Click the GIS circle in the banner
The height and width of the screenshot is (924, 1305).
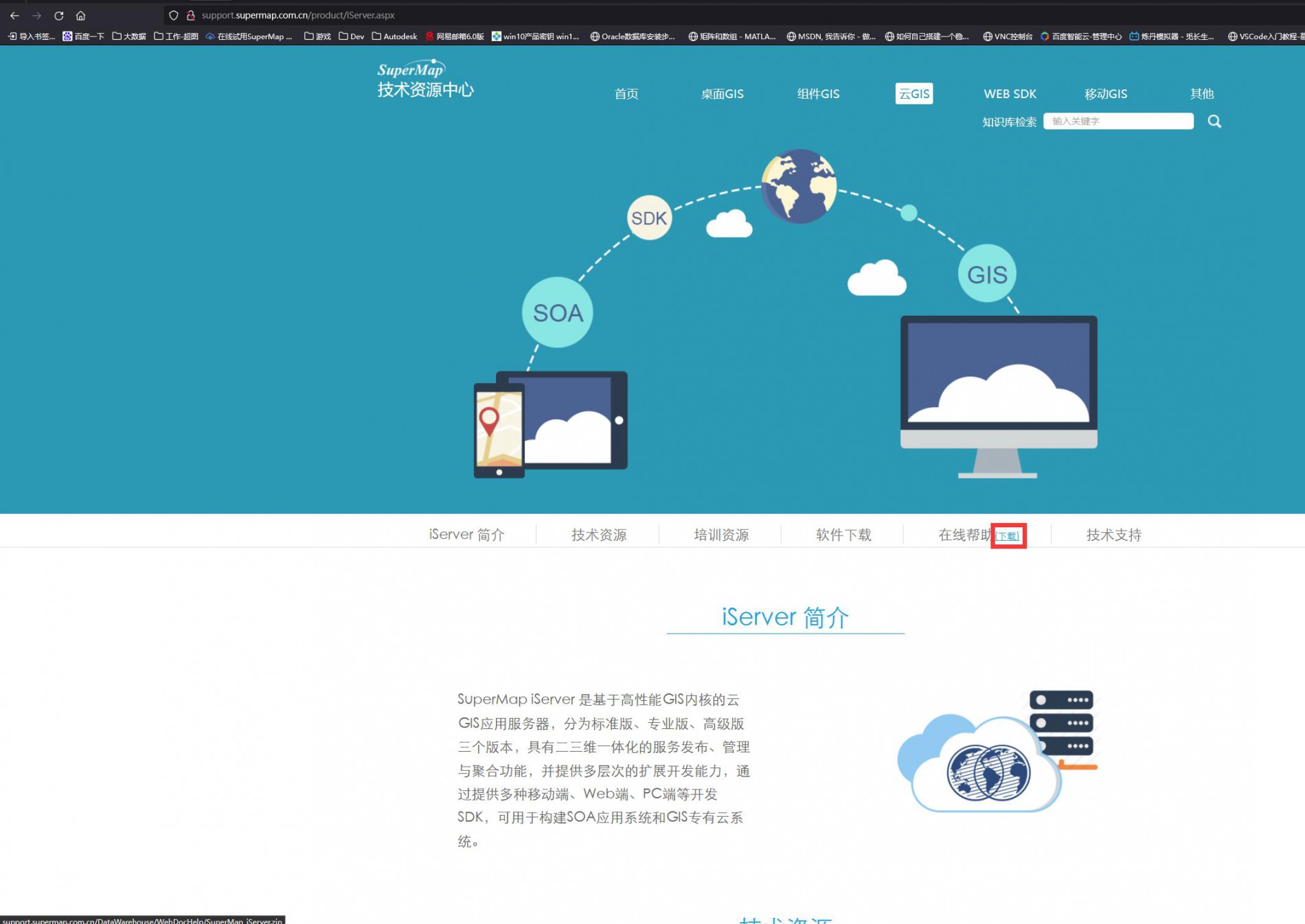[x=987, y=273]
